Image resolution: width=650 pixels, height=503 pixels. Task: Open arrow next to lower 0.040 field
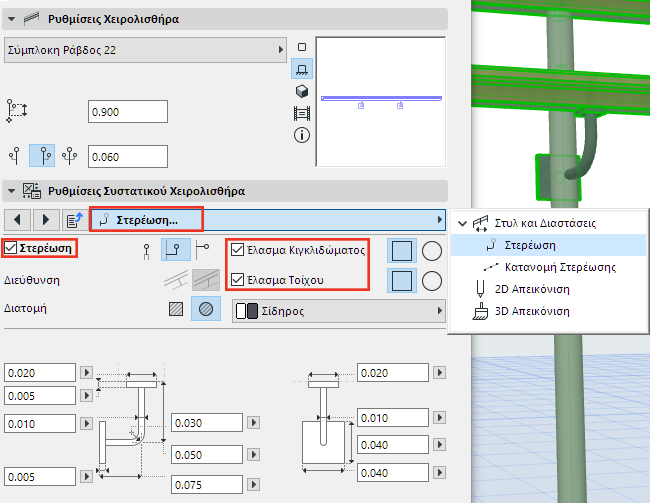(440, 472)
